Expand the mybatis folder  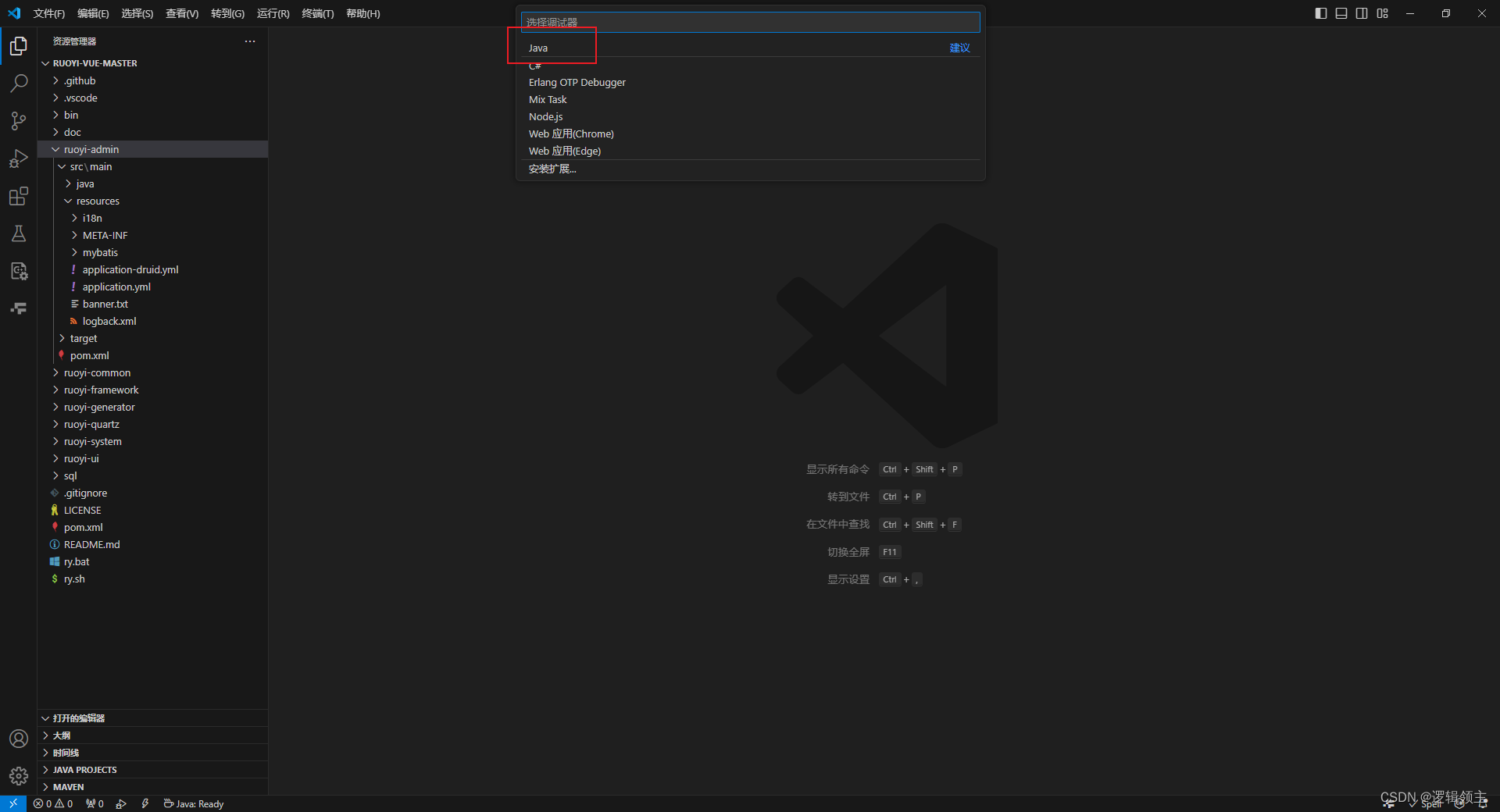153,252
